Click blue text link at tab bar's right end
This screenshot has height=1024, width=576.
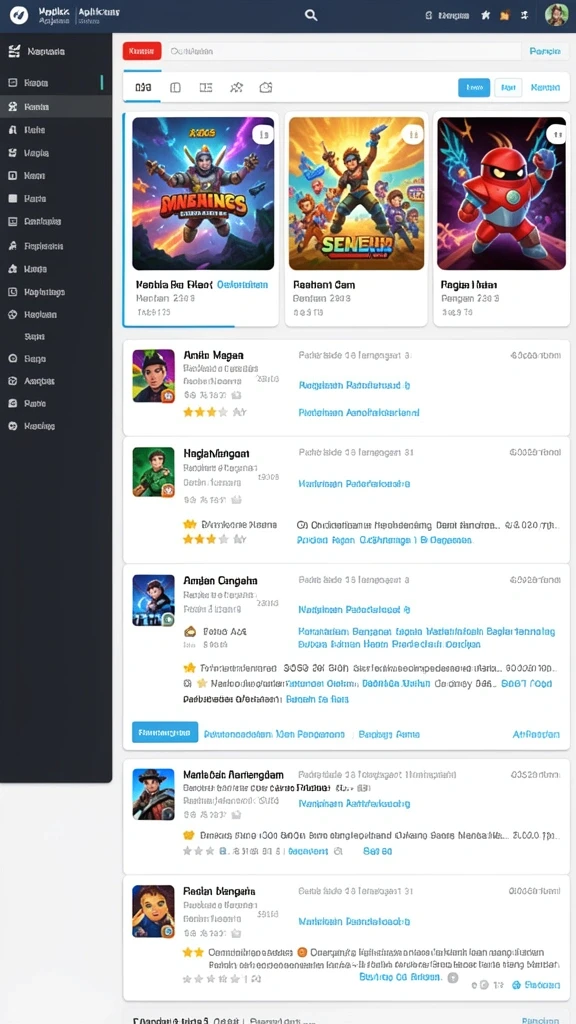pos(545,88)
